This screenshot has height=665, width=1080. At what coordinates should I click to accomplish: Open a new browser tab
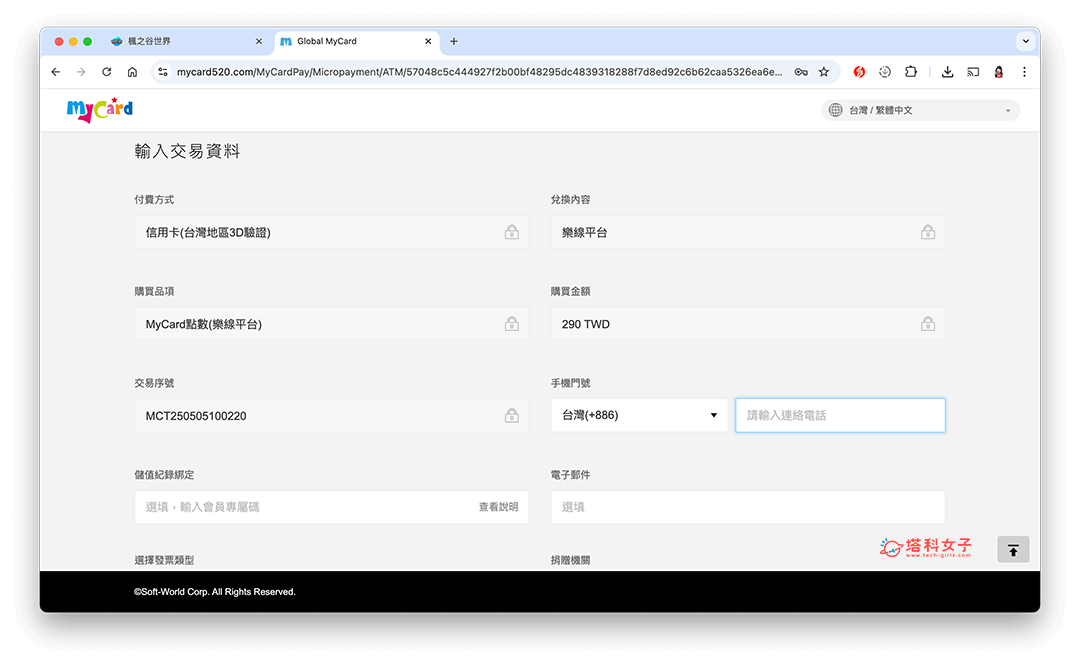pyautogui.click(x=454, y=41)
